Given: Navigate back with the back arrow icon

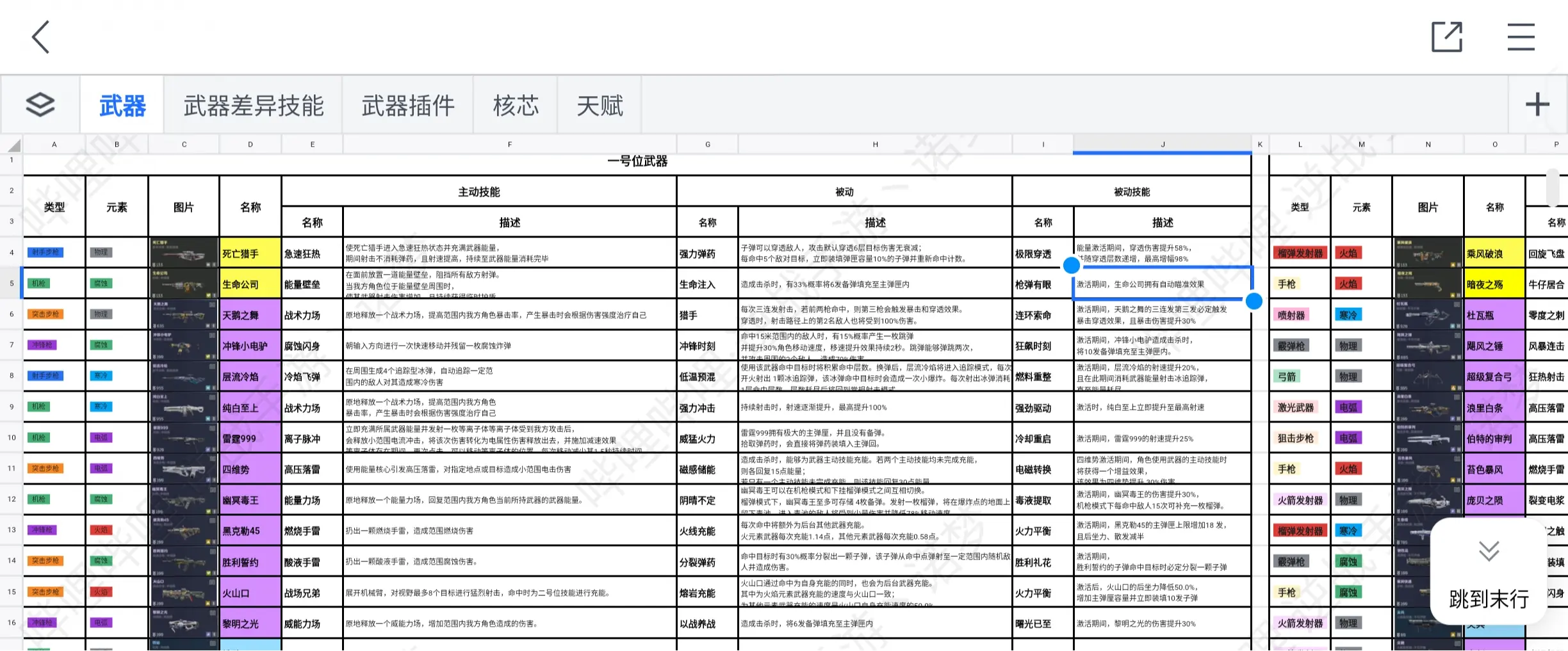Looking at the screenshot, I should (x=40, y=36).
